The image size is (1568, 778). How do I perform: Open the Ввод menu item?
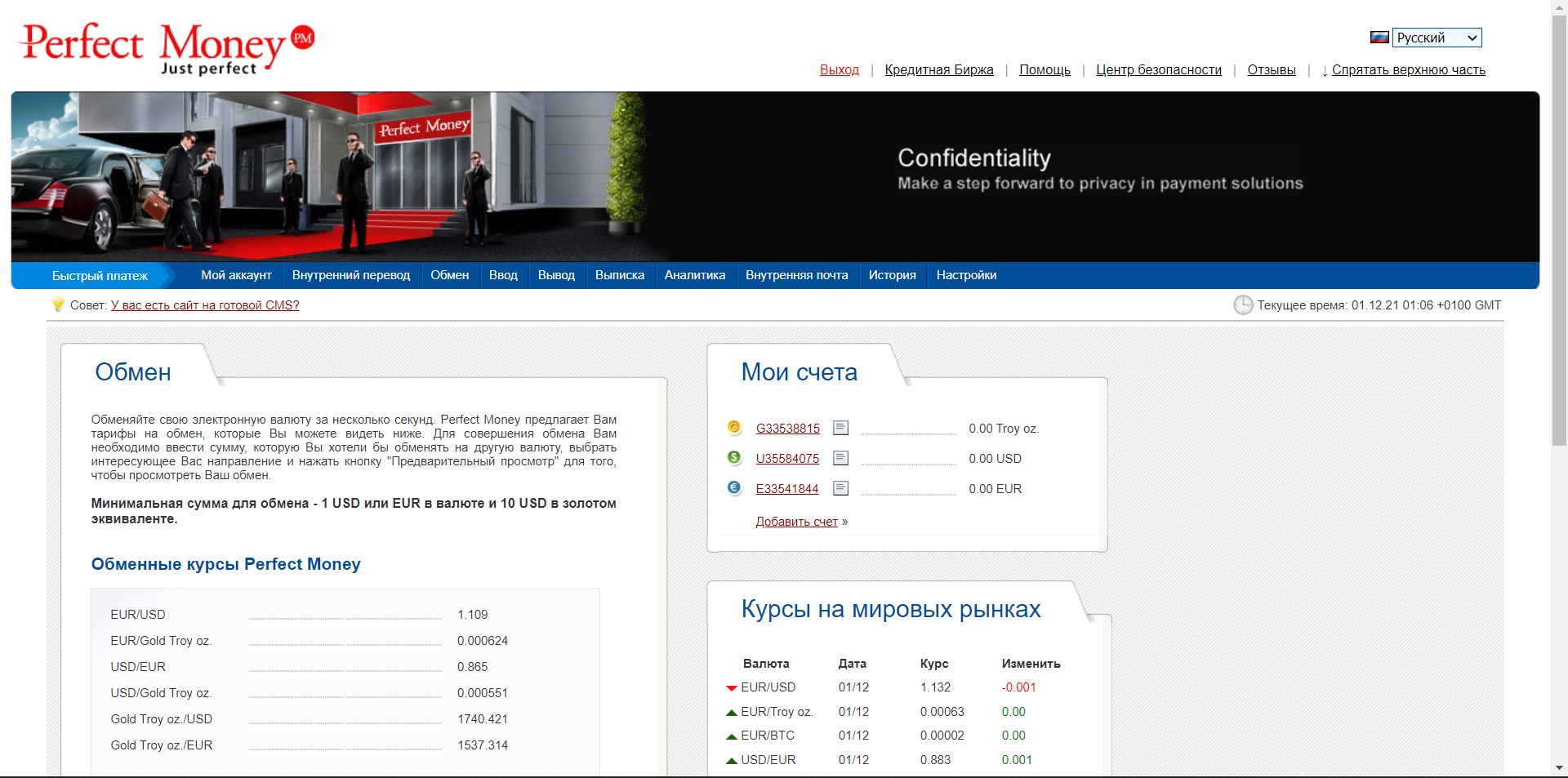pyautogui.click(x=503, y=275)
